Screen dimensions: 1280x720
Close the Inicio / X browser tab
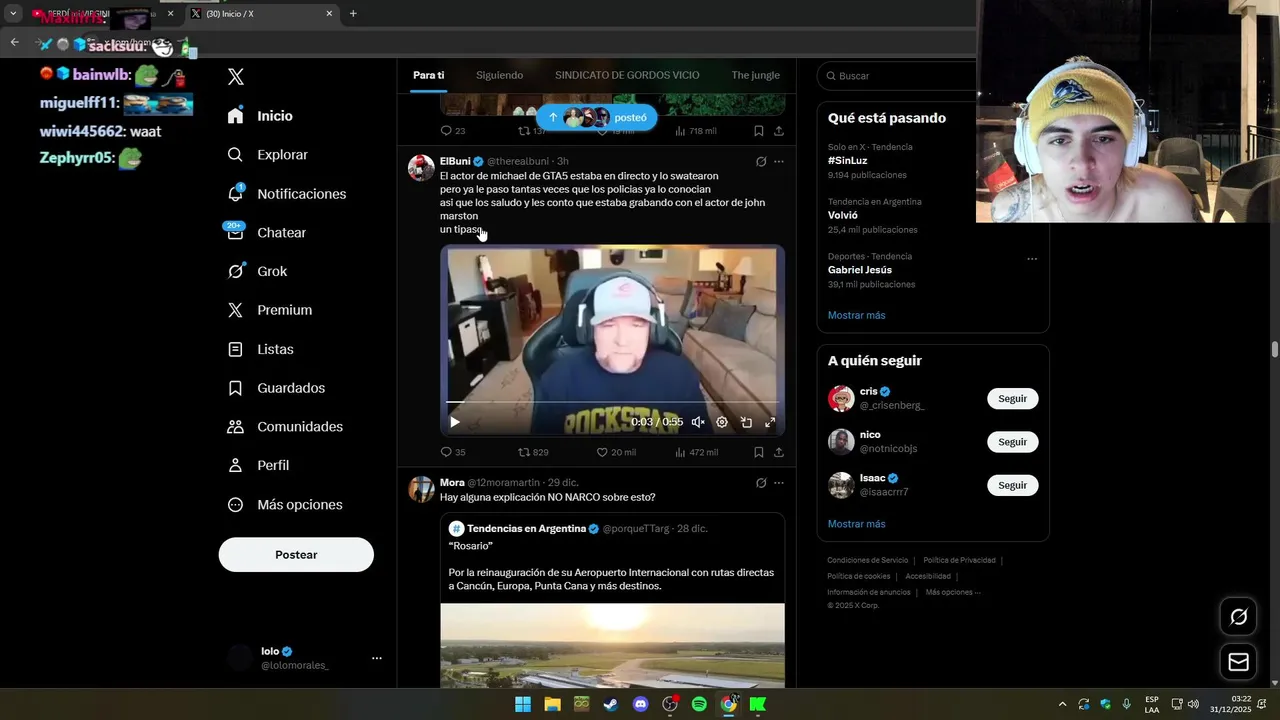coord(329,14)
